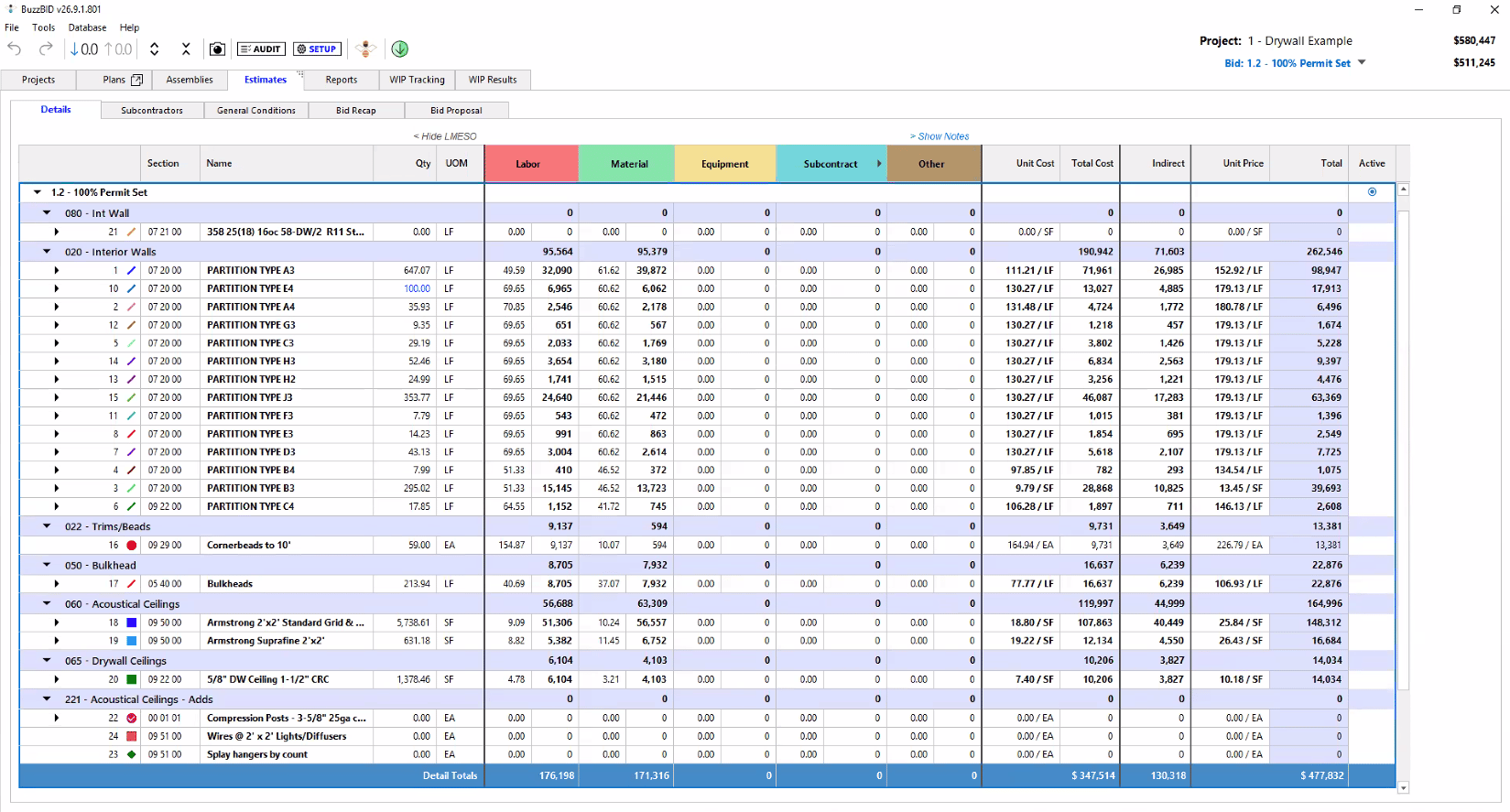This screenshot has width=1510, height=812.
Task: Click the Undo arrow in the toolbar
Action: [14, 49]
